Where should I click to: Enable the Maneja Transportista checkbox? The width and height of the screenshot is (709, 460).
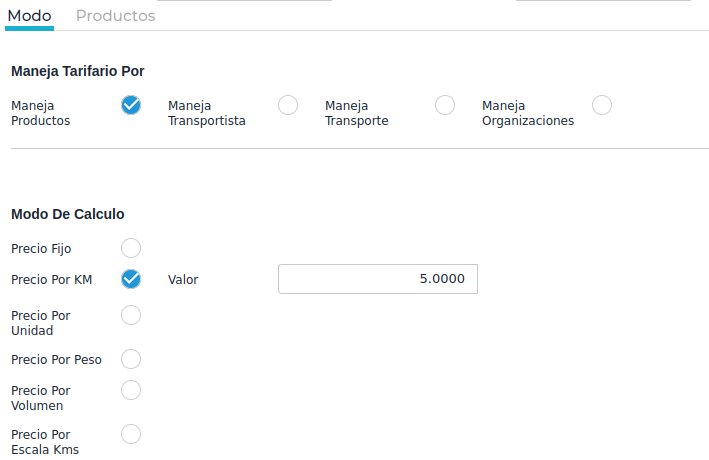(288, 105)
